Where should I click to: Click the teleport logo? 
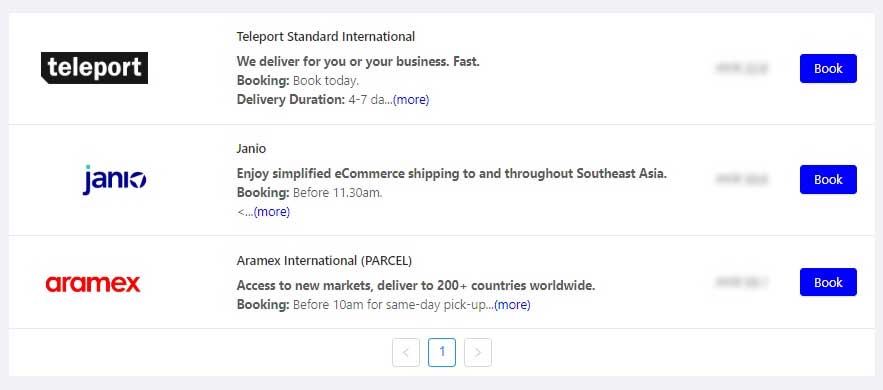tap(94, 68)
